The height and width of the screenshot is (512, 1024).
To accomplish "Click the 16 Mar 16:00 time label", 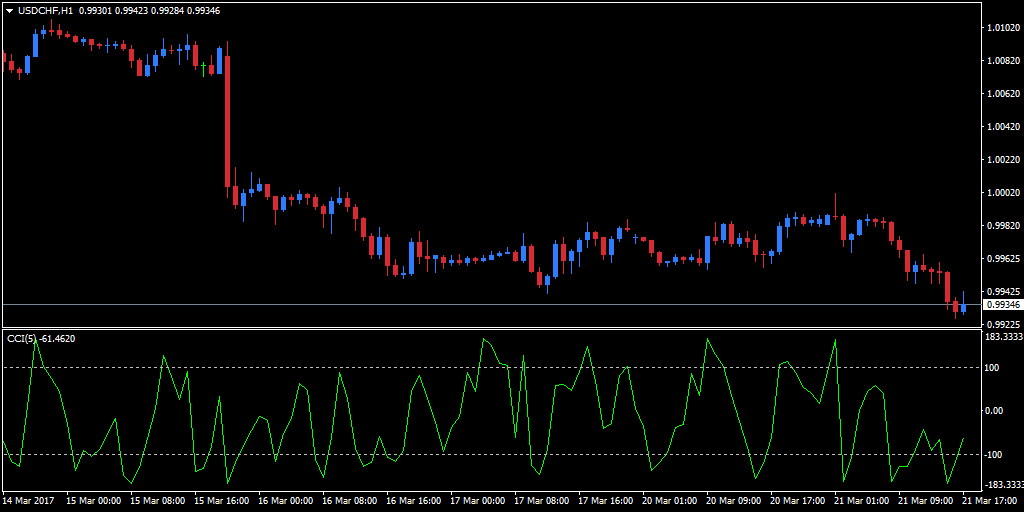I will [413, 501].
